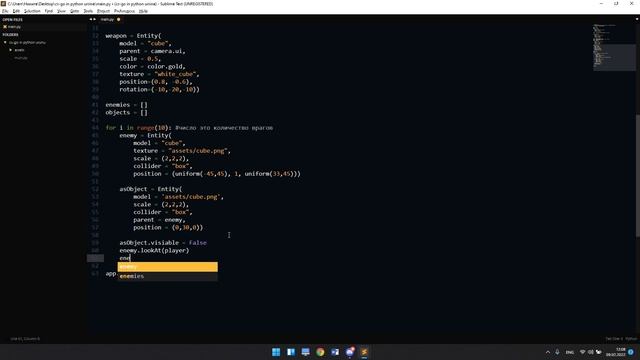Collapse the cs-go in python ursina folder

pyautogui.click(x=5, y=42)
